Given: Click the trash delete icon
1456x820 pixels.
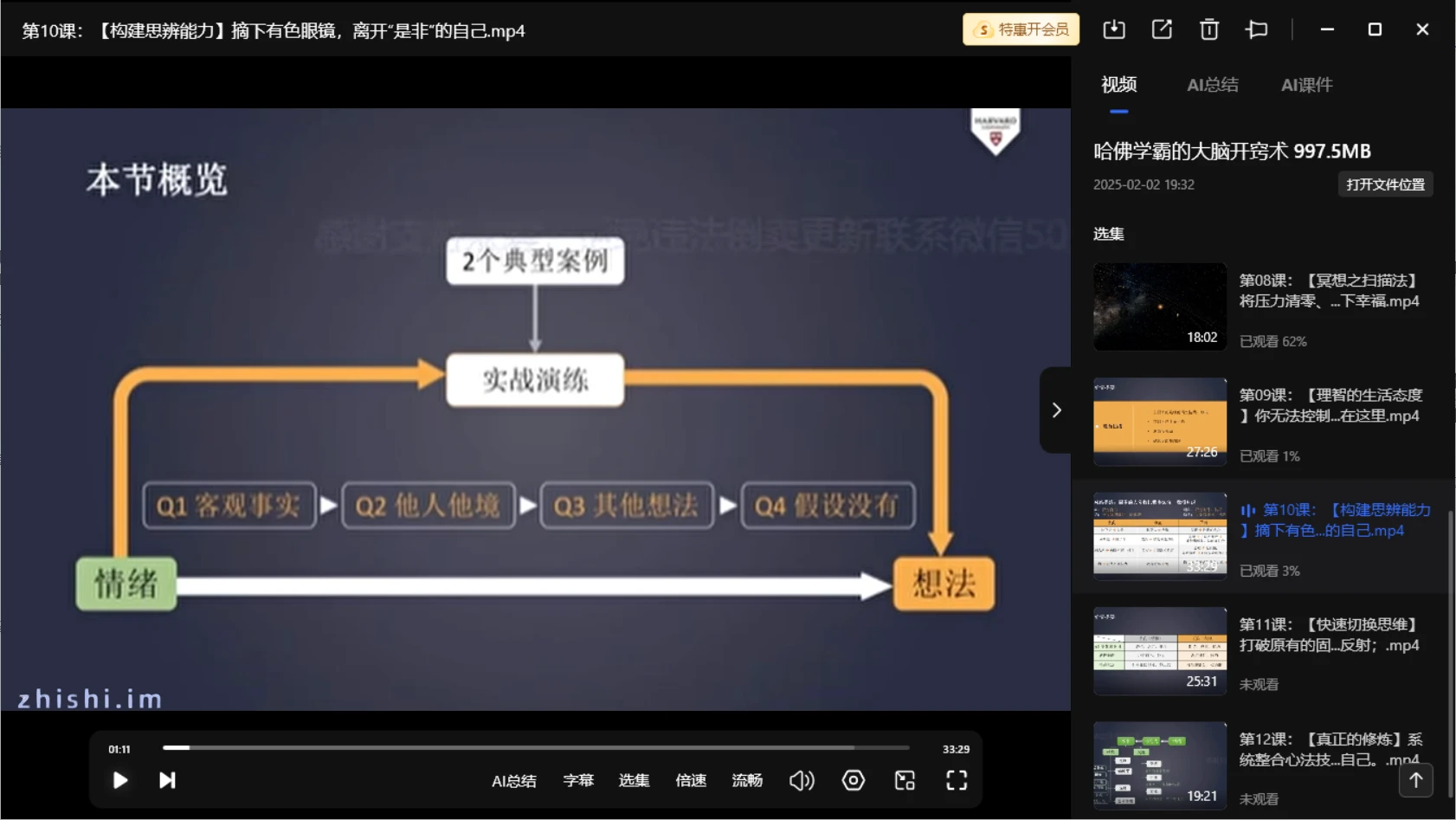Looking at the screenshot, I should (x=1209, y=29).
